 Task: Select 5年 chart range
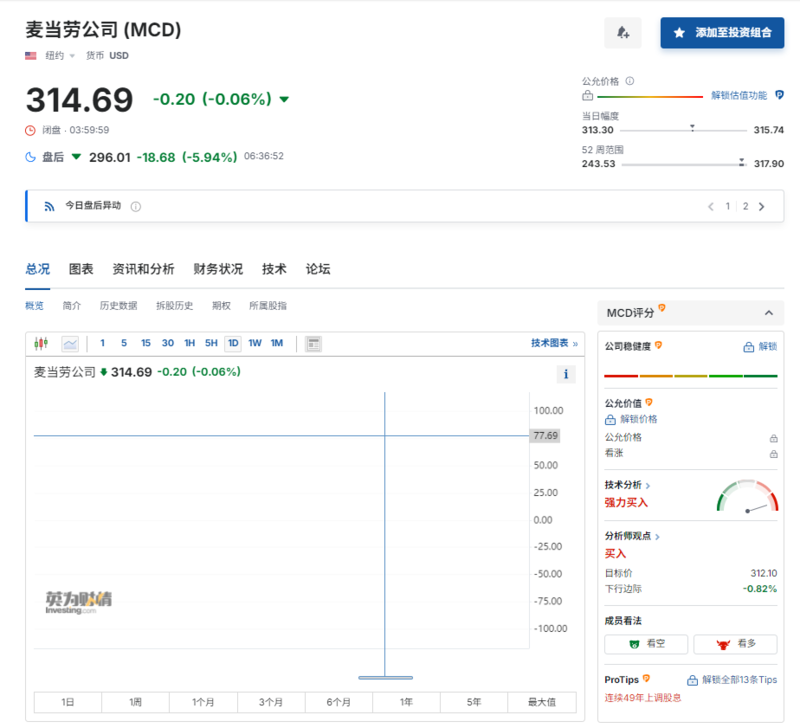coord(474,702)
